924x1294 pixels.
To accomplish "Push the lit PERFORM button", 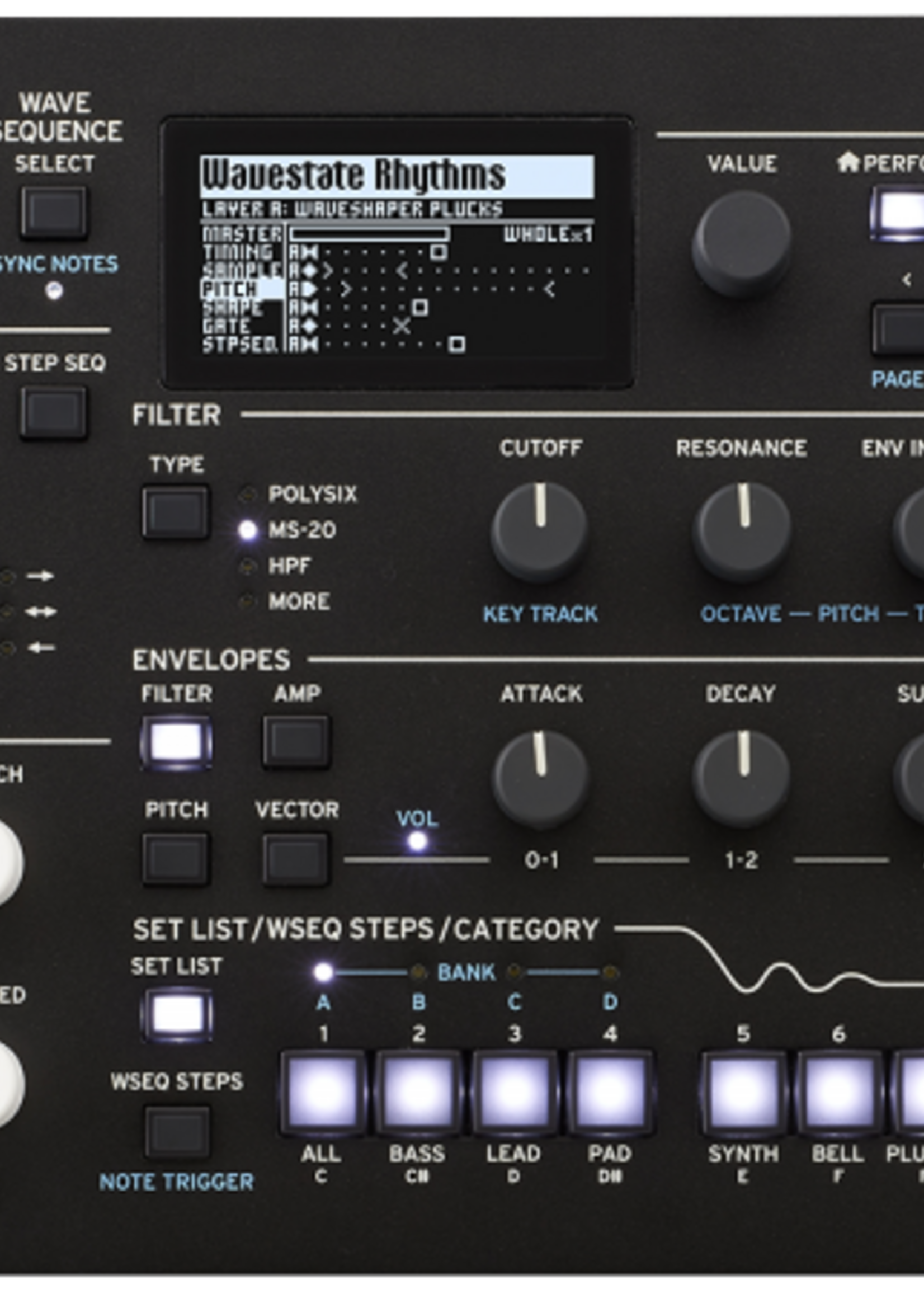I will (x=898, y=213).
